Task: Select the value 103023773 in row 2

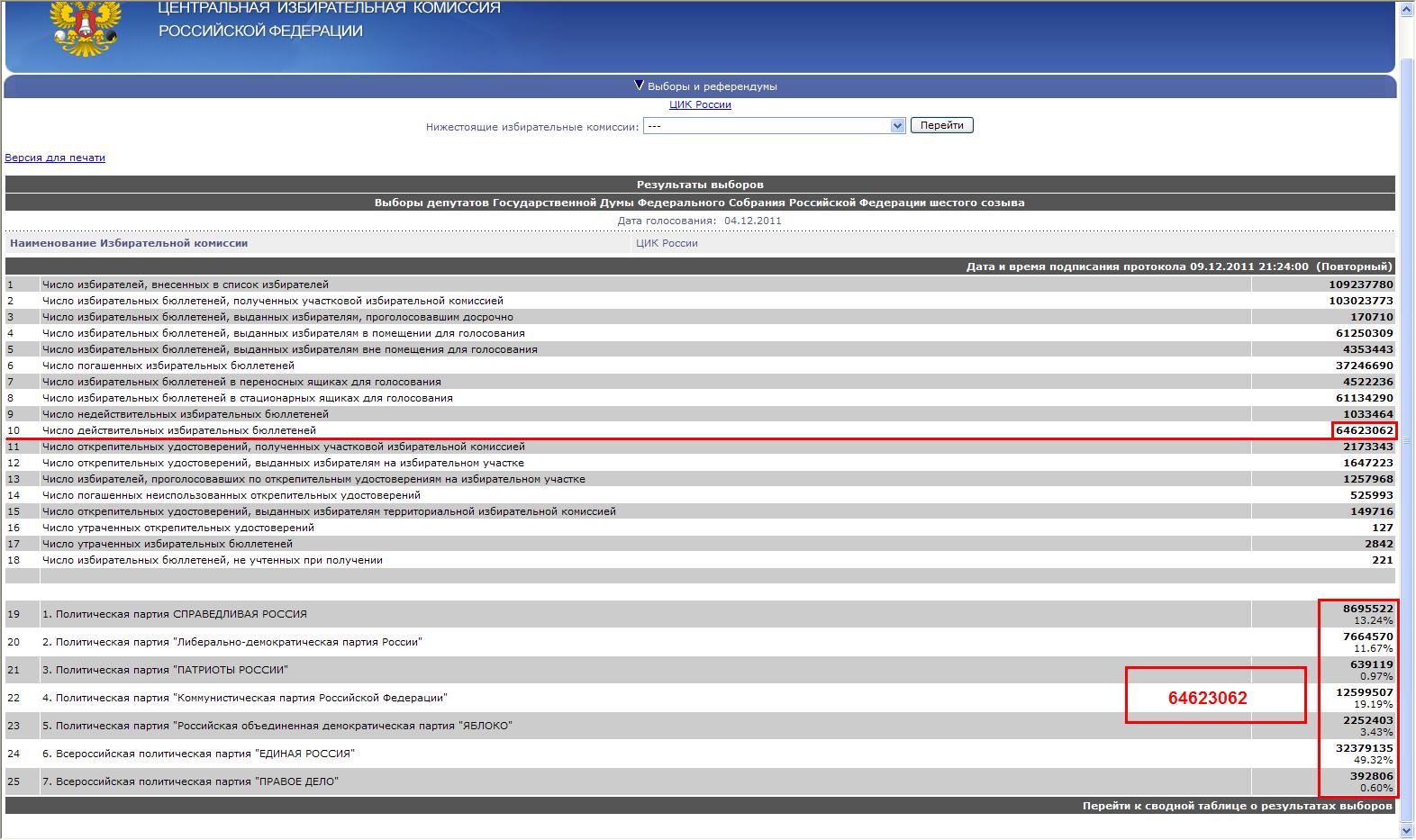Action: 1360,301
